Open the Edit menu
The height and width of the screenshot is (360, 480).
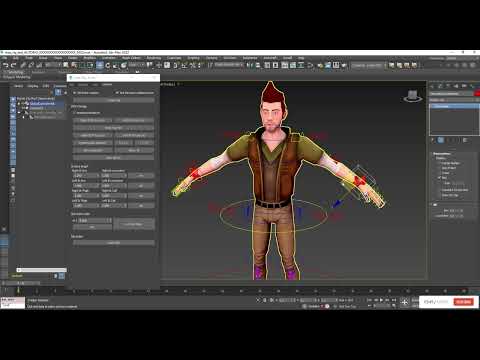(x=16, y=58)
